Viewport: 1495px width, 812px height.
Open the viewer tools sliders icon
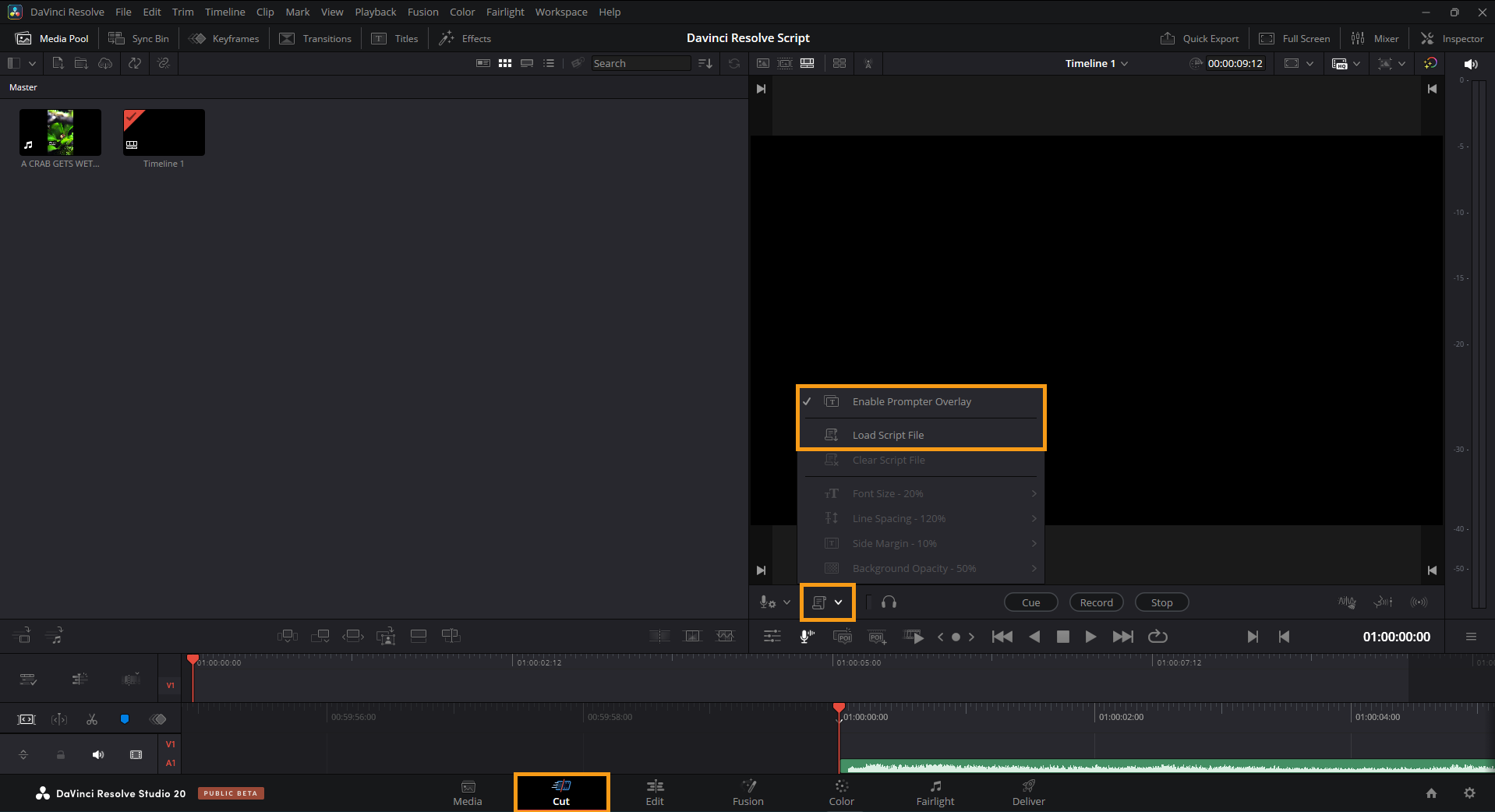(772, 637)
